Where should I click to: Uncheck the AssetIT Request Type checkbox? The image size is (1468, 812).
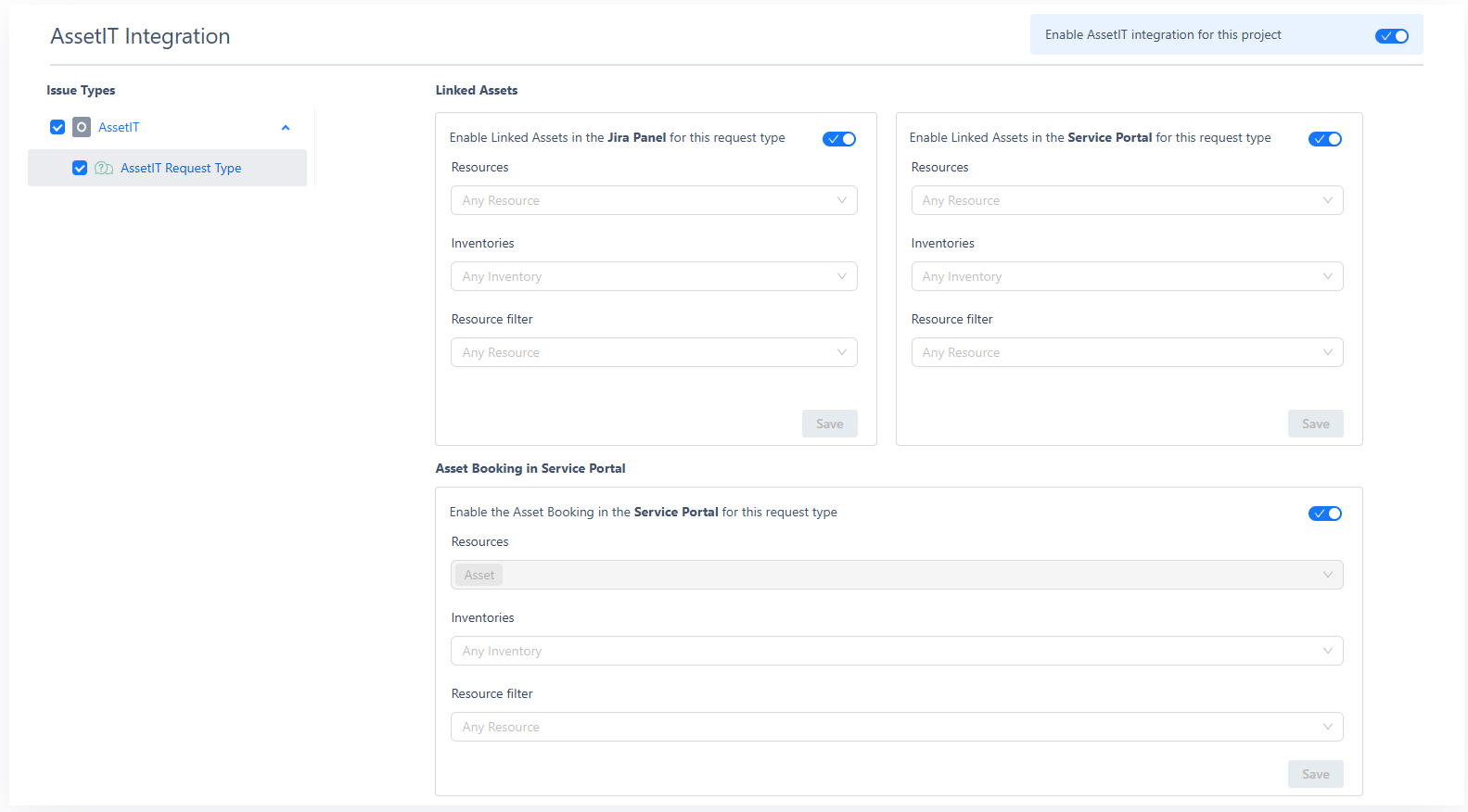[80, 168]
